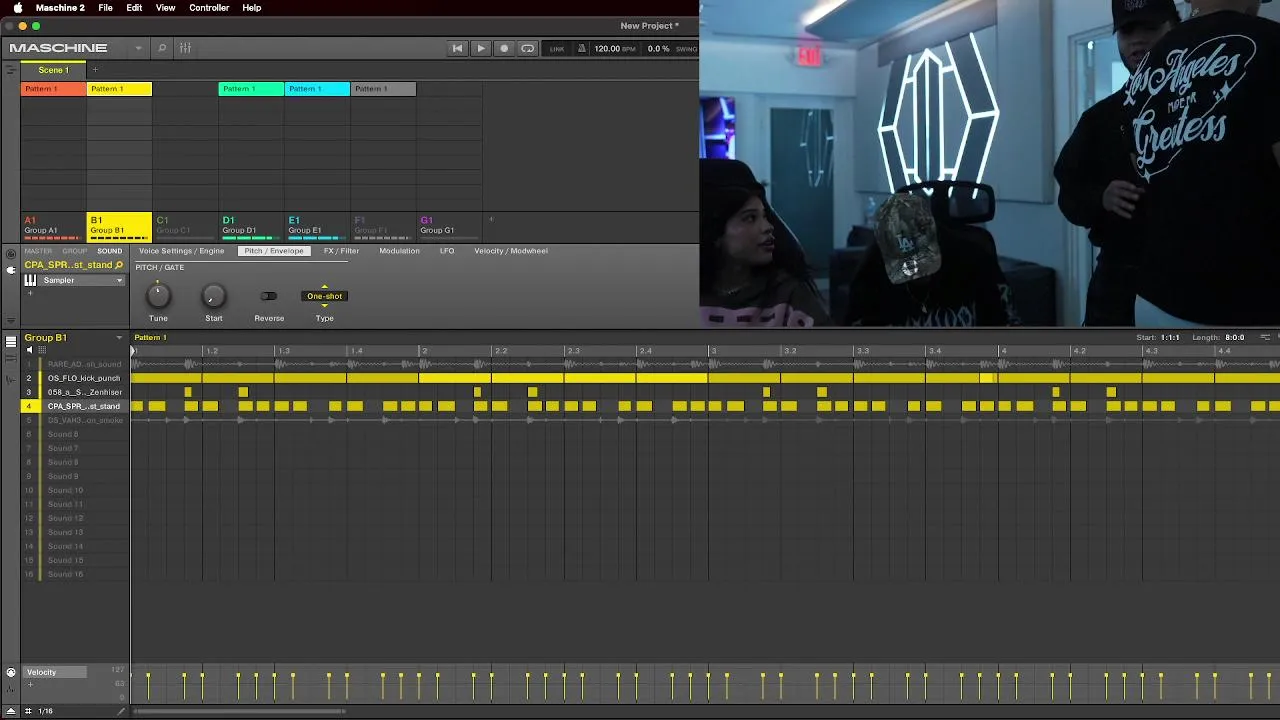Screen dimensions: 1280x720
Task: Select the Scene 1 tab
Action: [x=54, y=70]
